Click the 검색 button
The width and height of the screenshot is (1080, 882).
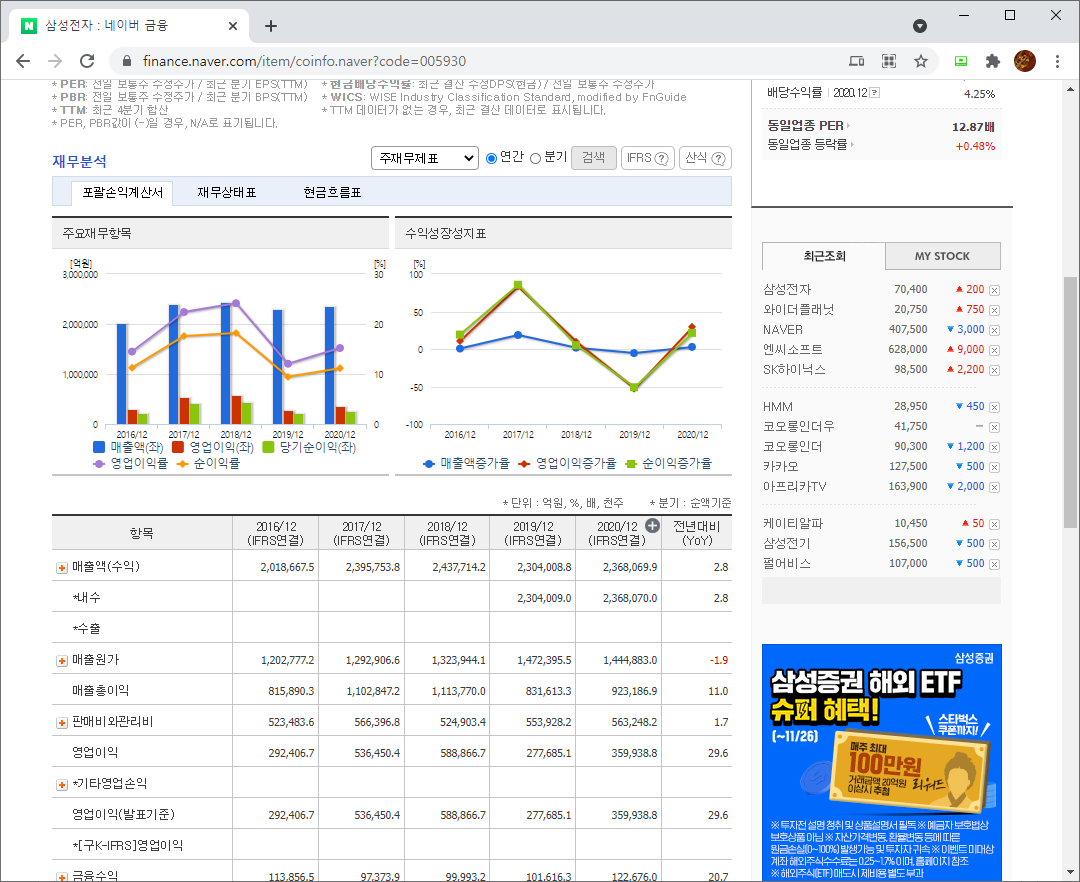tap(594, 158)
